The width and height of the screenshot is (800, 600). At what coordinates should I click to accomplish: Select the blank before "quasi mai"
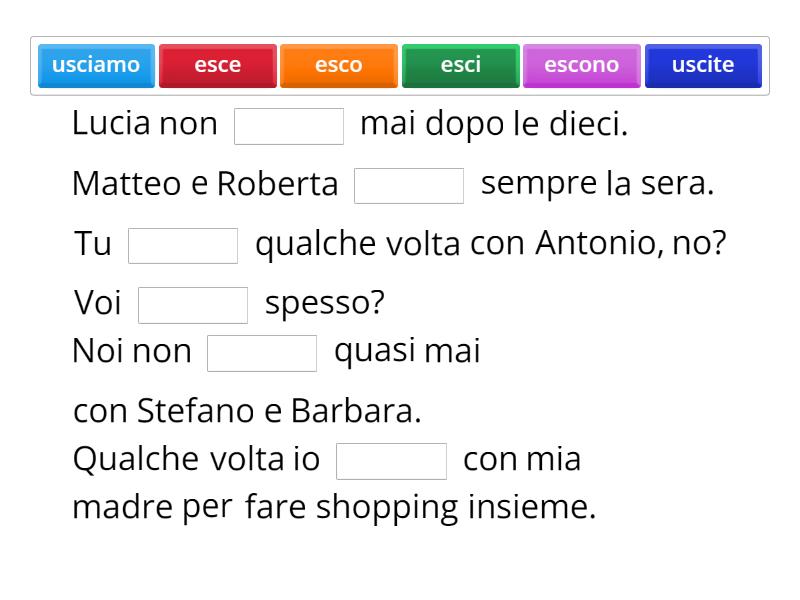(x=262, y=351)
